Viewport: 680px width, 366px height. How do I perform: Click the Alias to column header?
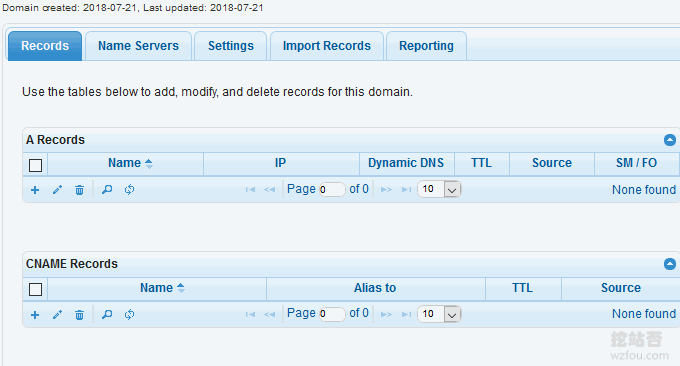pyautogui.click(x=375, y=288)
